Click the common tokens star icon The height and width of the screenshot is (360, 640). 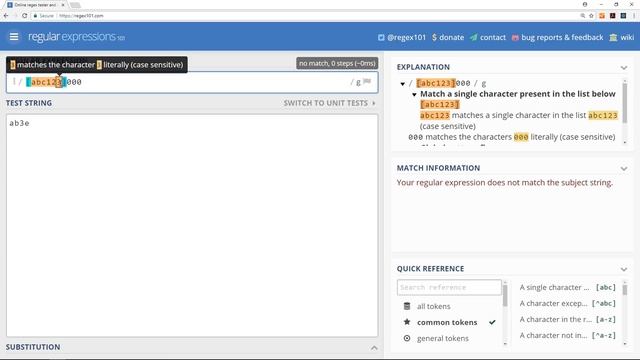pyautogui.click(x=407, y=322)
